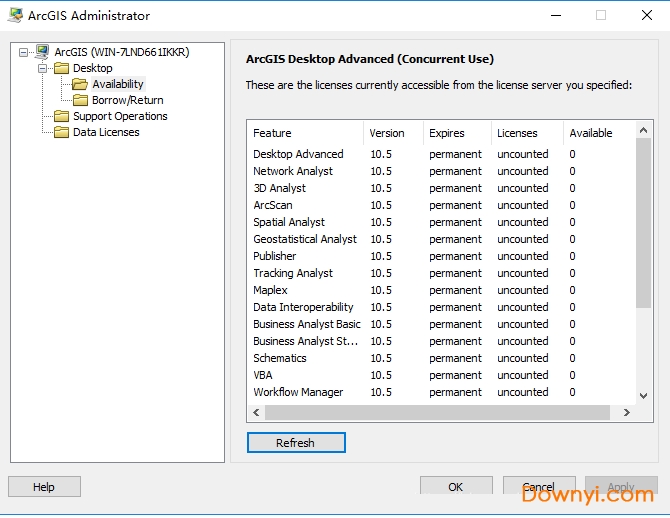Select the Publisher row
The image size is (670, 518).
click(x=441, y=256)
